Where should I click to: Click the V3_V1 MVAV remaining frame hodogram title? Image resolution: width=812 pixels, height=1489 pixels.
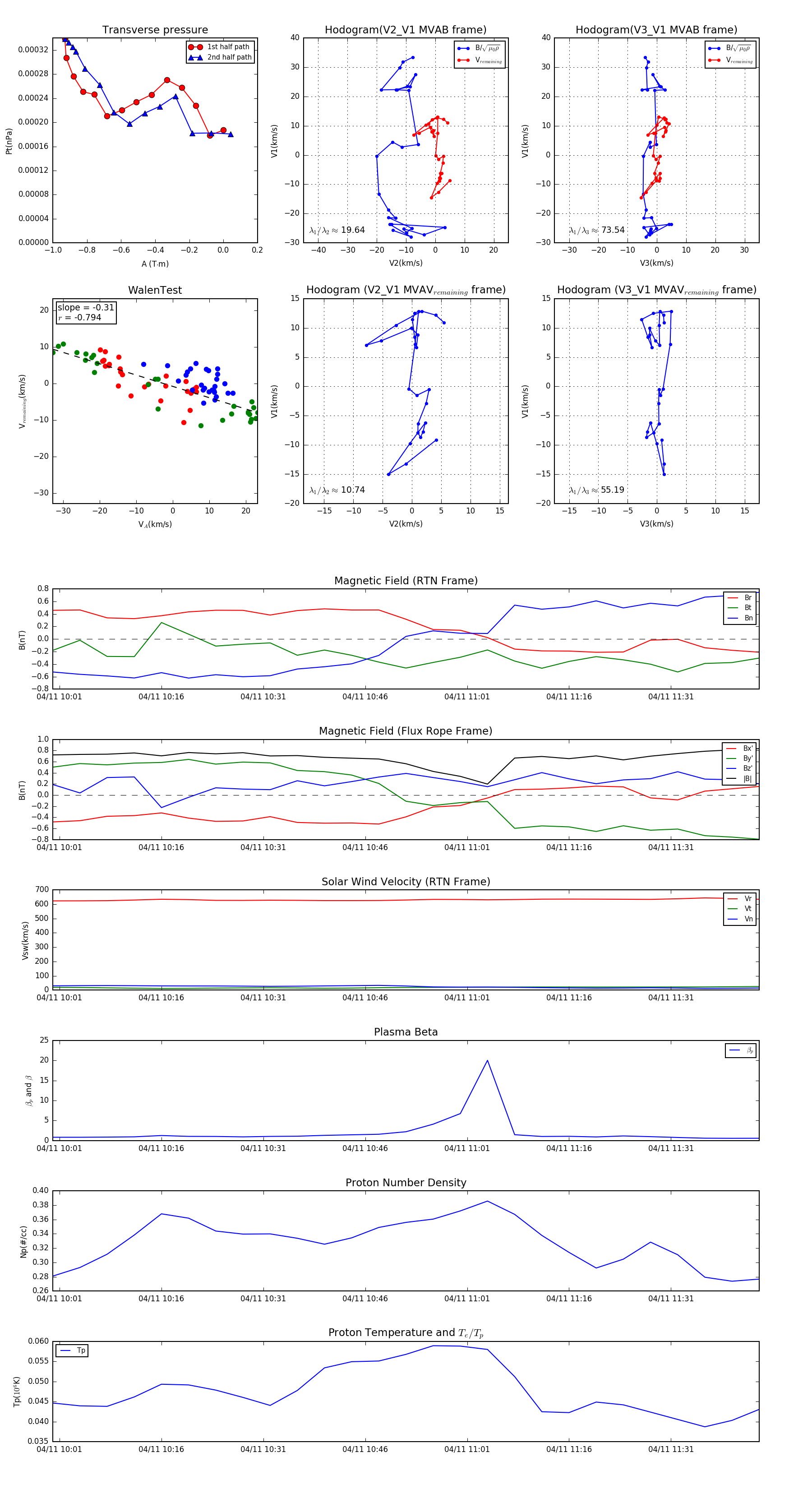pos(656,290)
